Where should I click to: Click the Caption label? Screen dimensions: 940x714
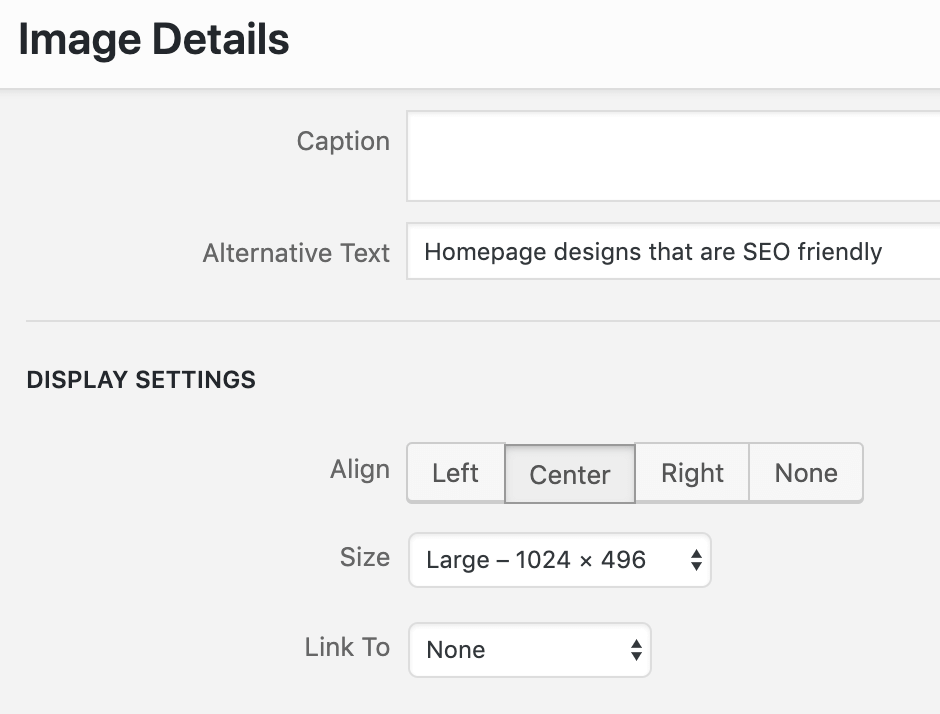(x=344, y=141)
